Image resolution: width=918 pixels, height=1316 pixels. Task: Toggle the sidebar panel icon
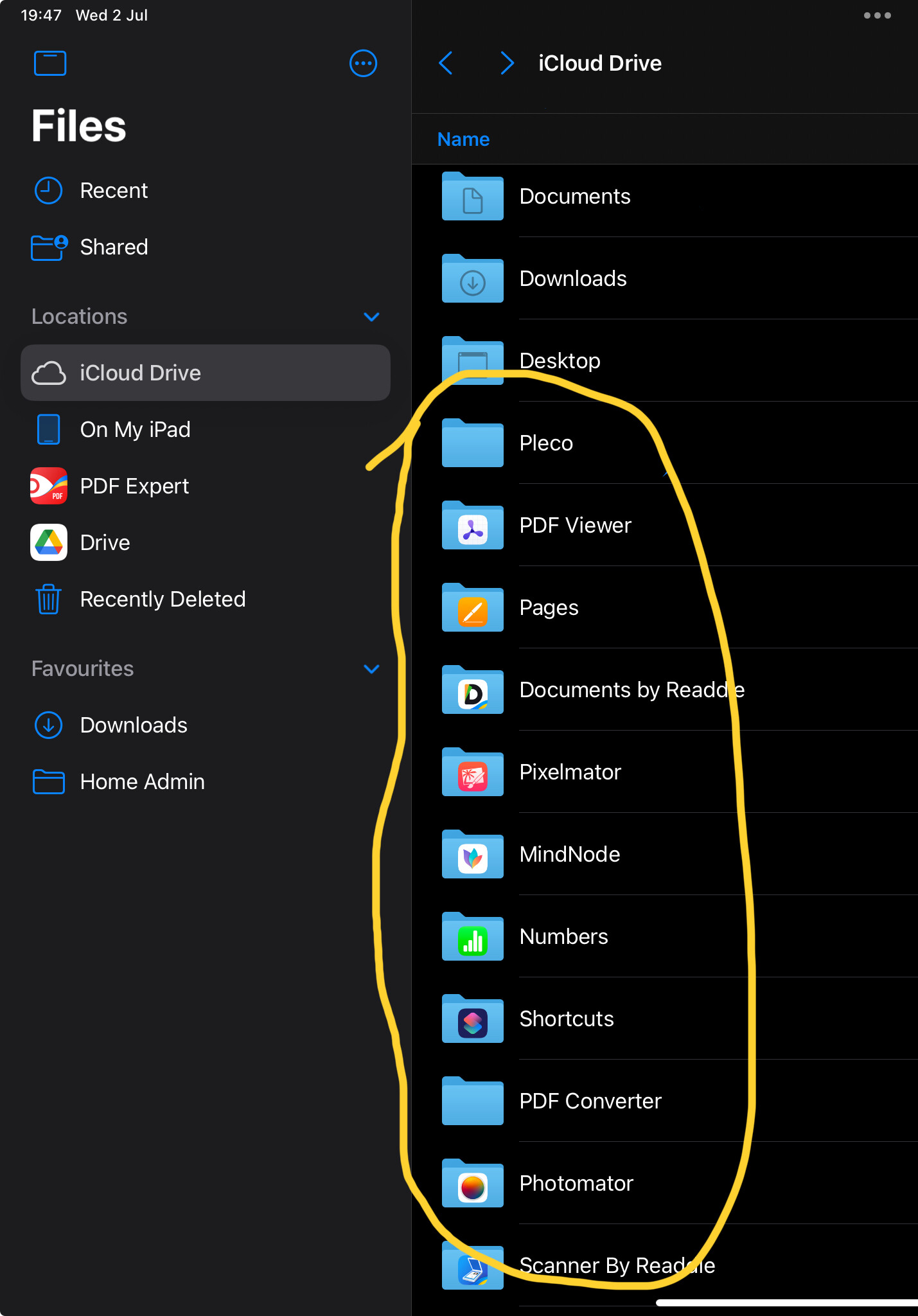point(50,63)
